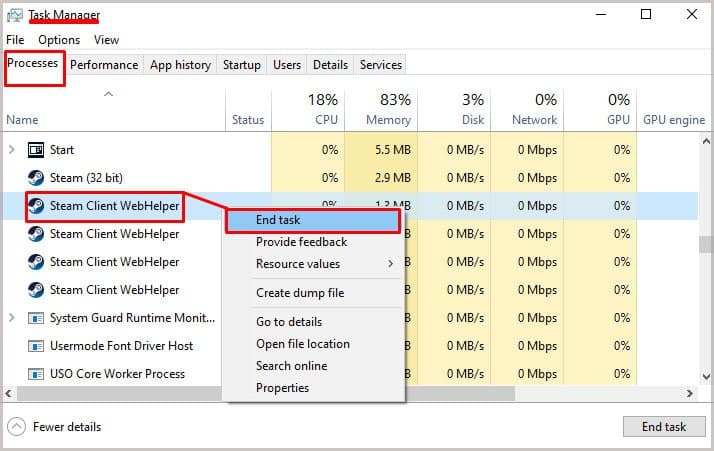Click the Task Manager title bar icon
Viewport: 714px width, 451px height.
[15, 15]
